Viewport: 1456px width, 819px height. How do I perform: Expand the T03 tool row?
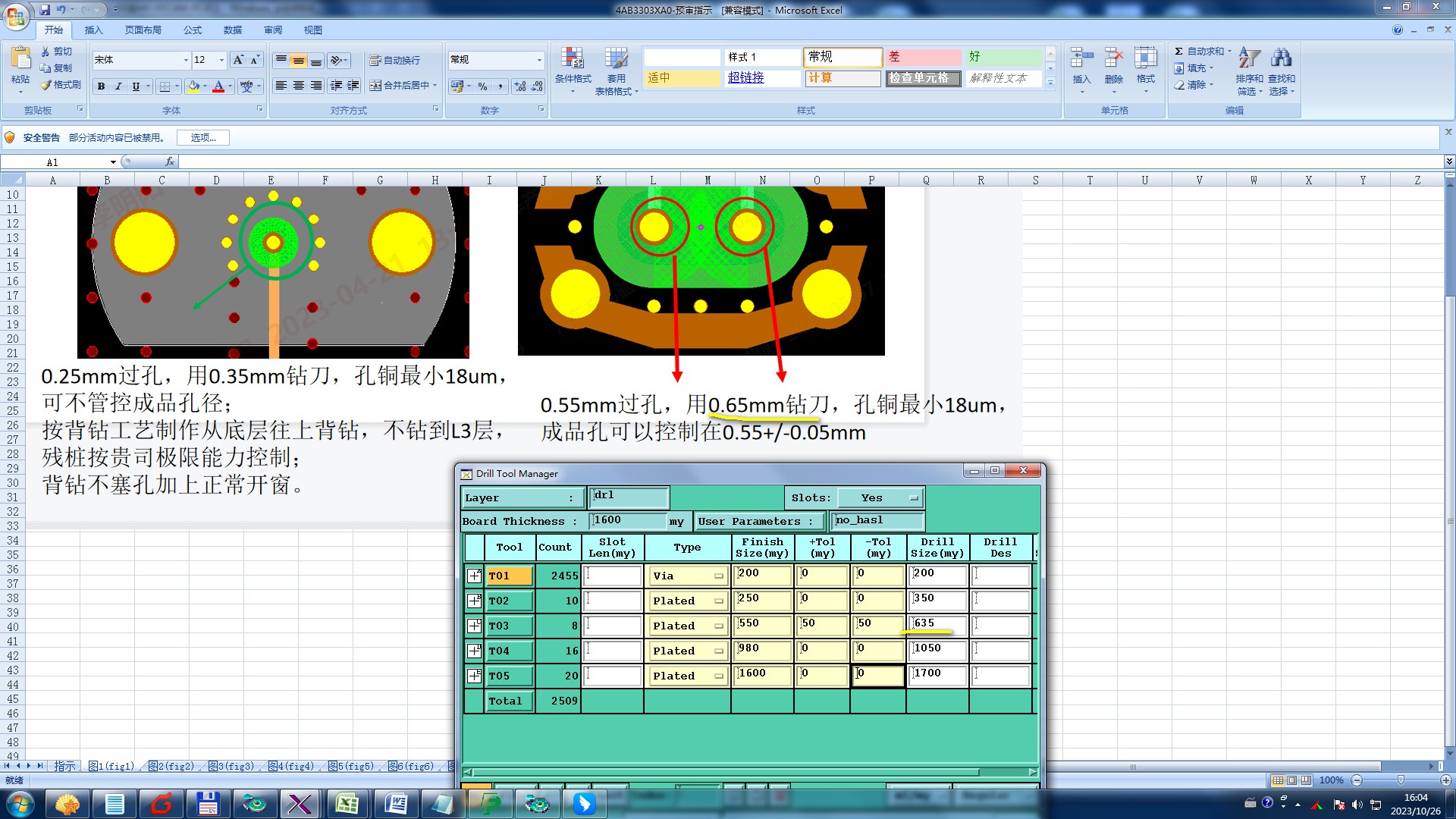tap(474, 626)
